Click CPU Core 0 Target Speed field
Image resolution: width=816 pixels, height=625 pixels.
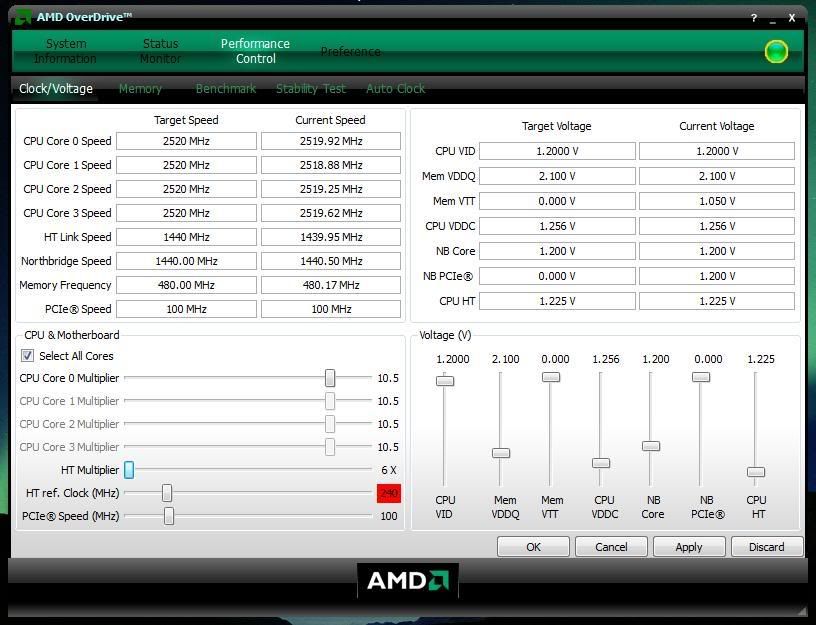pyautogui.click(x=186, y=141)
